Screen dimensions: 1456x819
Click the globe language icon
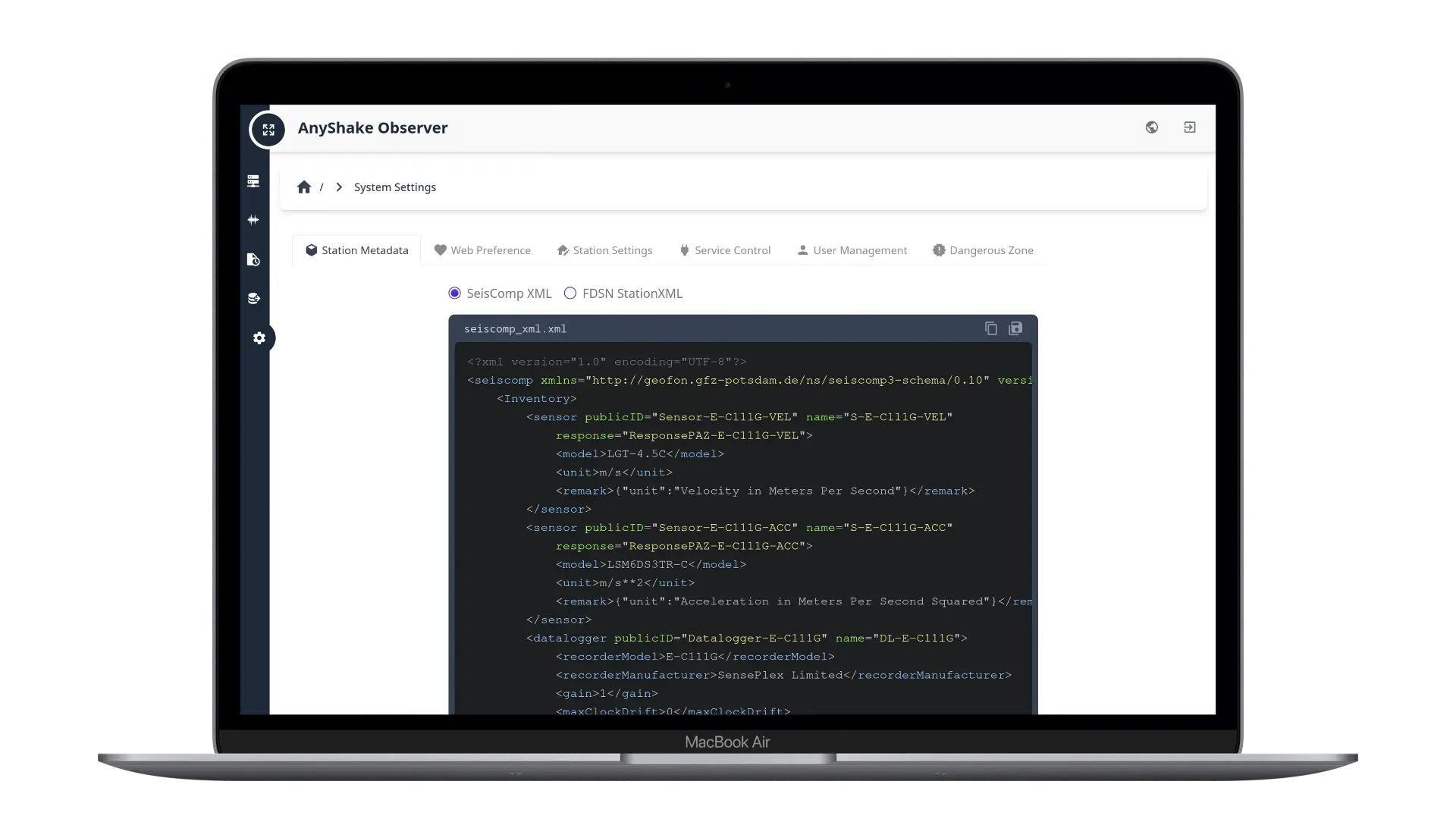(x=1151, y=127)
